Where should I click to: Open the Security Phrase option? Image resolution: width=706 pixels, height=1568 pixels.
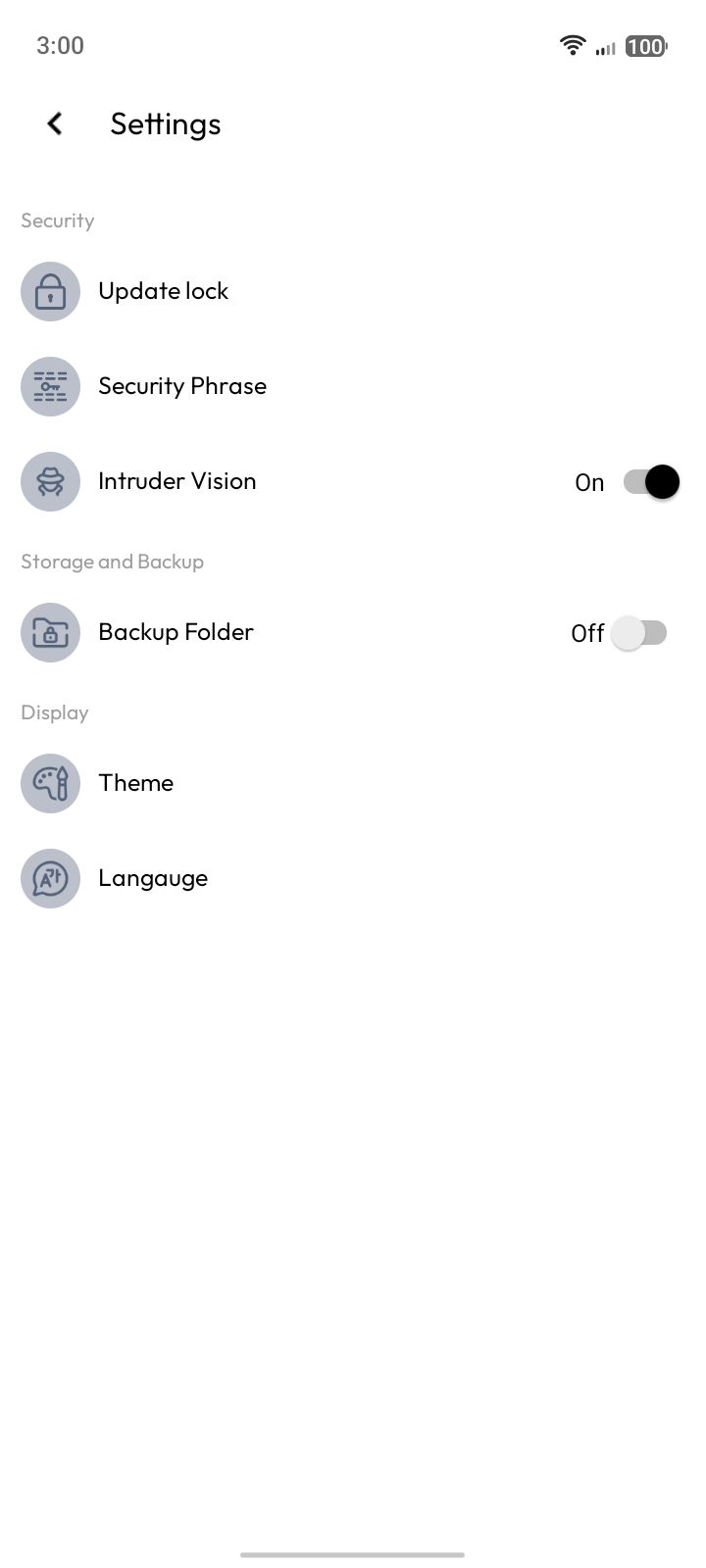tap(182, 386)
